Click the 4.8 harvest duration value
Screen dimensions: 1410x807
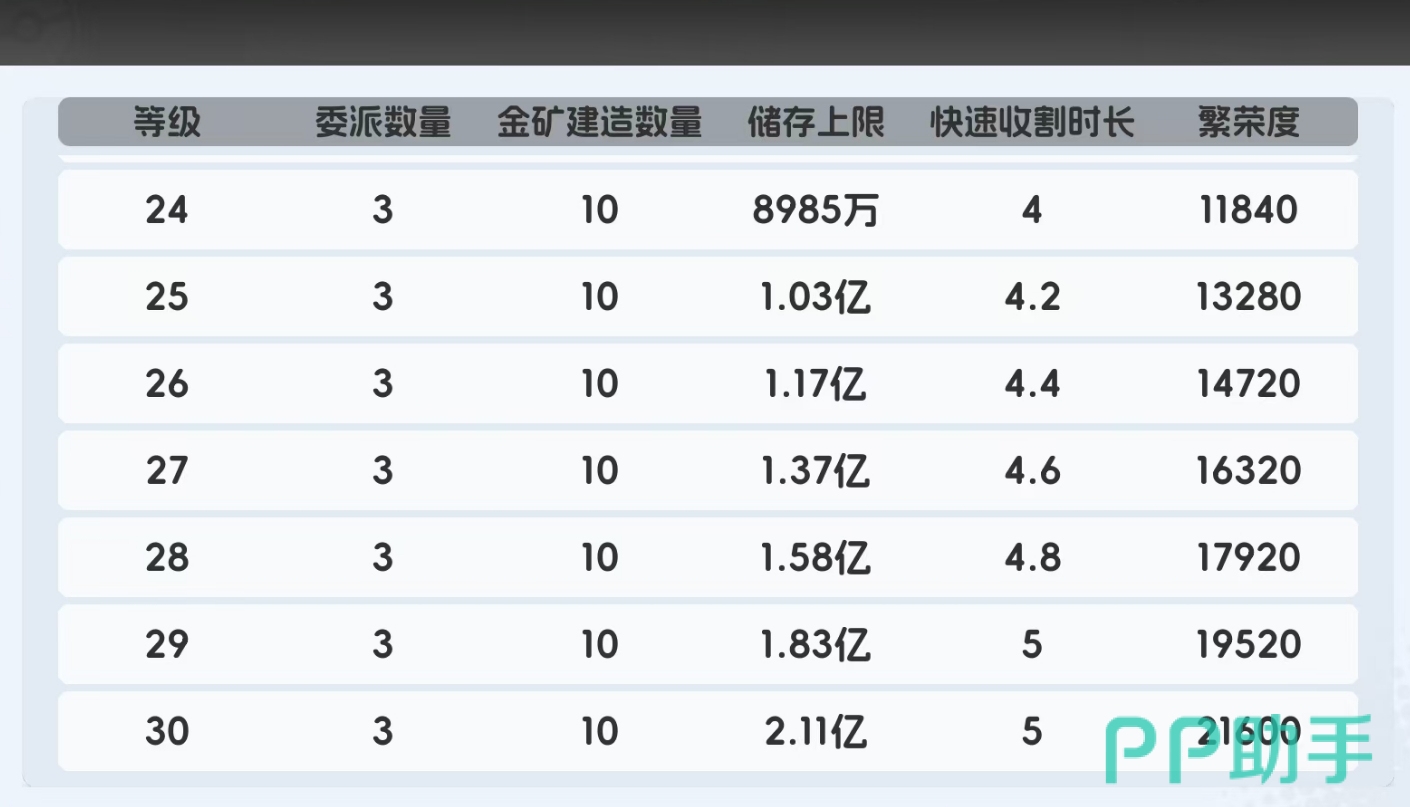click(1032, 558)
